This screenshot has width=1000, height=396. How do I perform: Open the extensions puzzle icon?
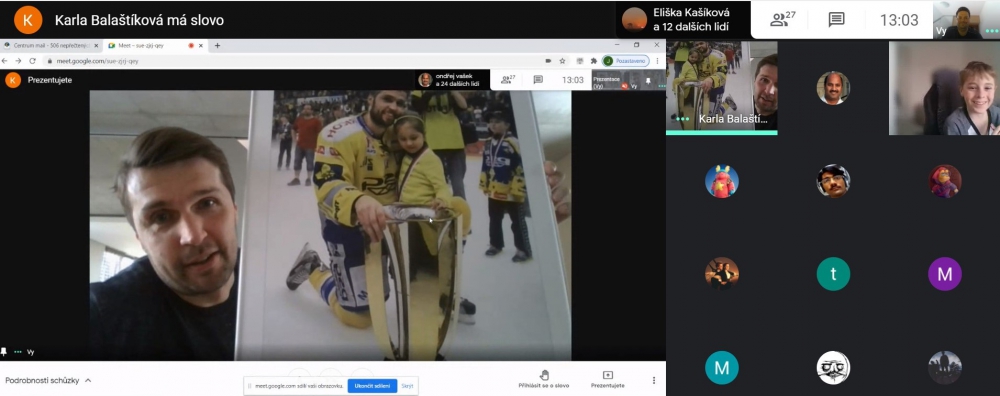[x=593, y=61]
